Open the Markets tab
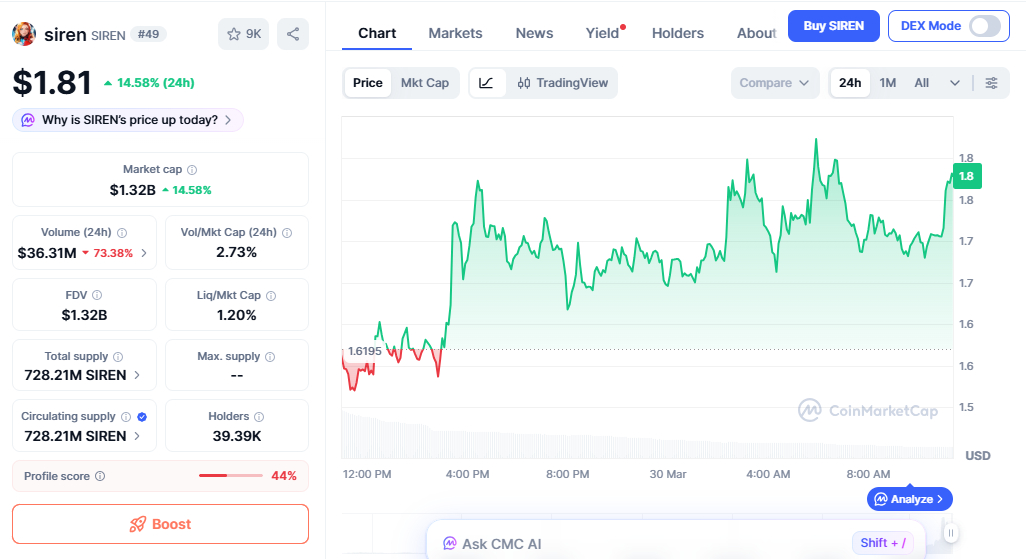The image size is (1026, 559). tap(455, 33)
